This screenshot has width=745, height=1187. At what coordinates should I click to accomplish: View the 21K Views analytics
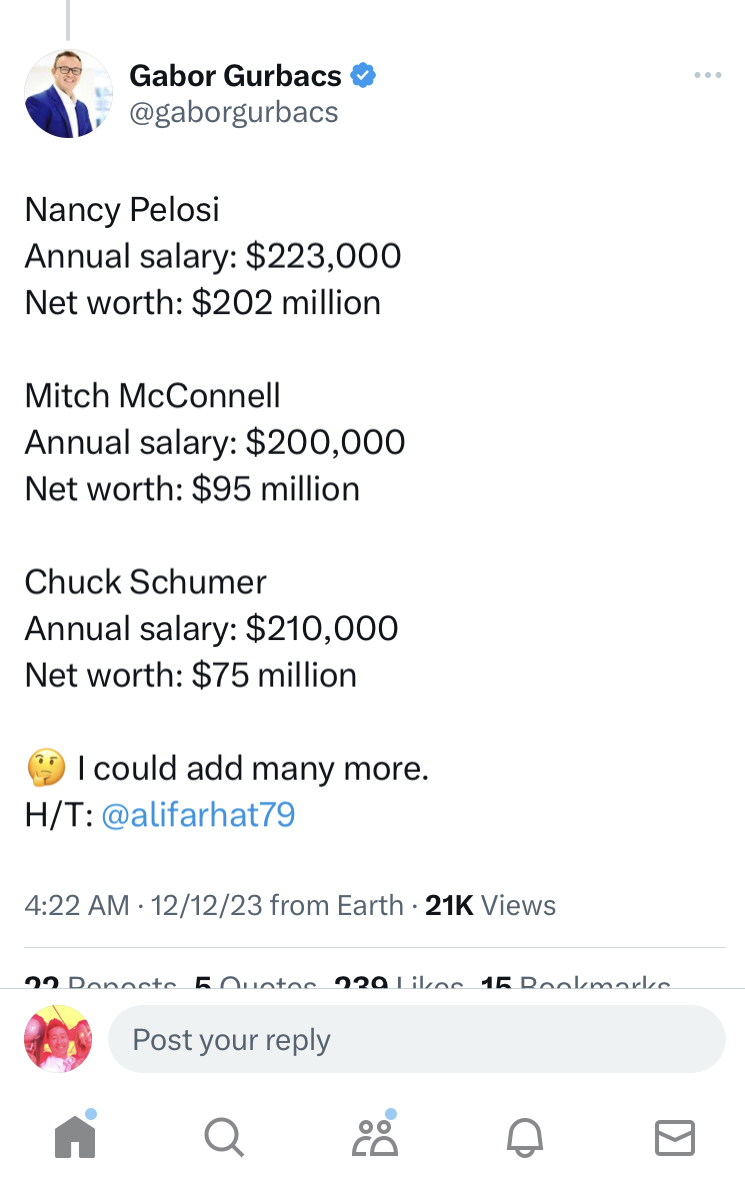(x=490, y=906)
